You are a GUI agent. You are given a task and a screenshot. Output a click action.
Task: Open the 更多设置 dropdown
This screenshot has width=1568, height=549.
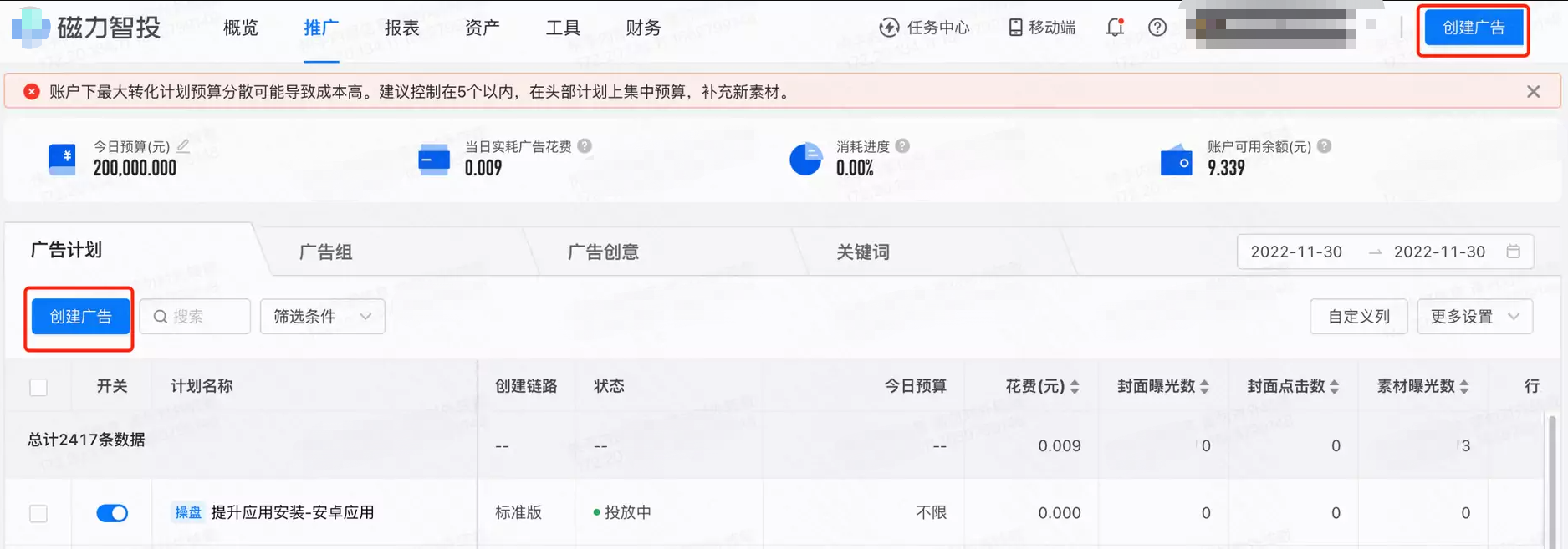point(1474,316)
